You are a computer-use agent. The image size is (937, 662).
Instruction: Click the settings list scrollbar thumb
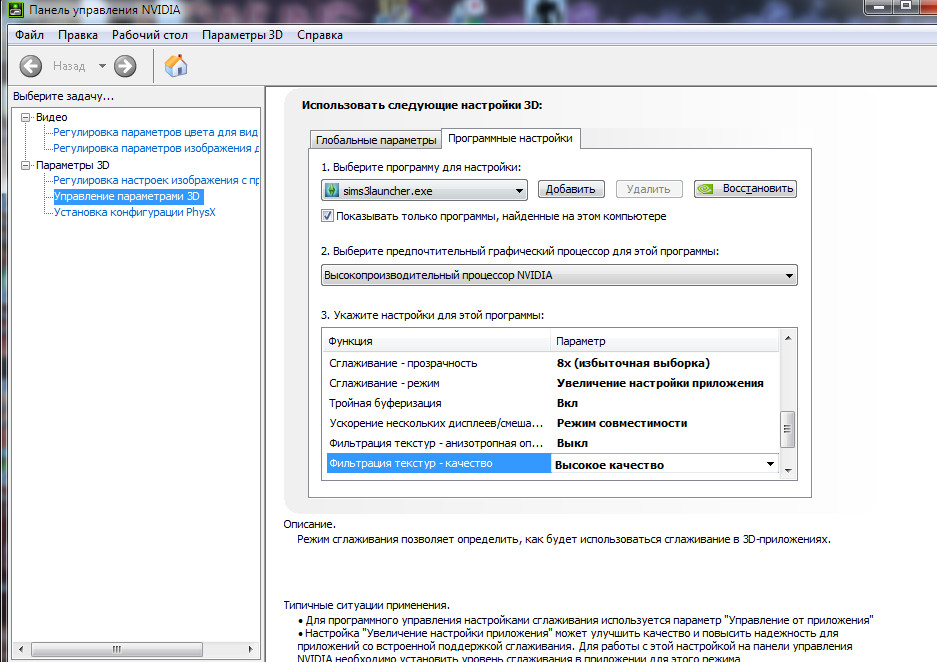coord(788,429)
